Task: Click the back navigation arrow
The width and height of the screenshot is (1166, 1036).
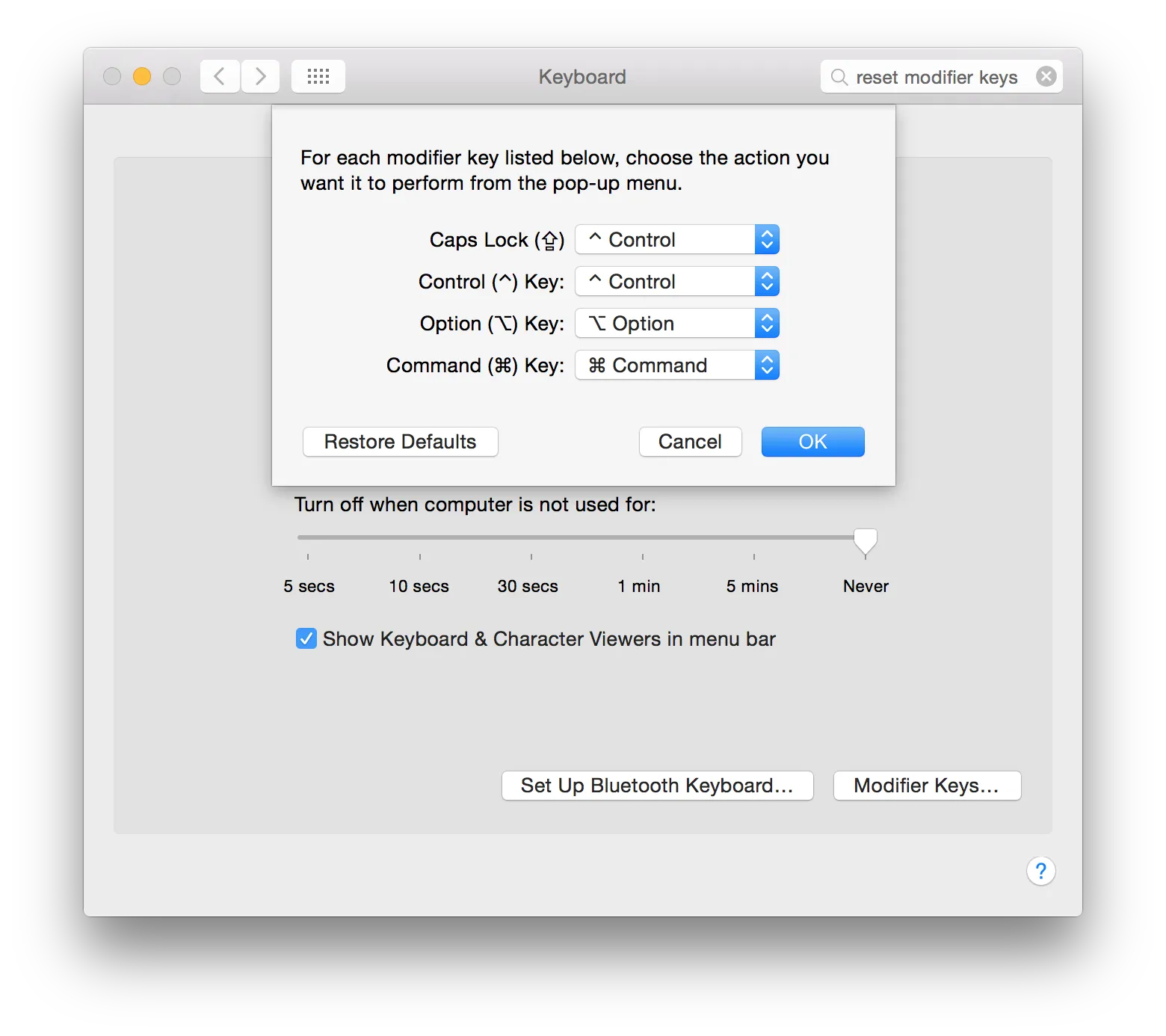Action: [220, 76]
